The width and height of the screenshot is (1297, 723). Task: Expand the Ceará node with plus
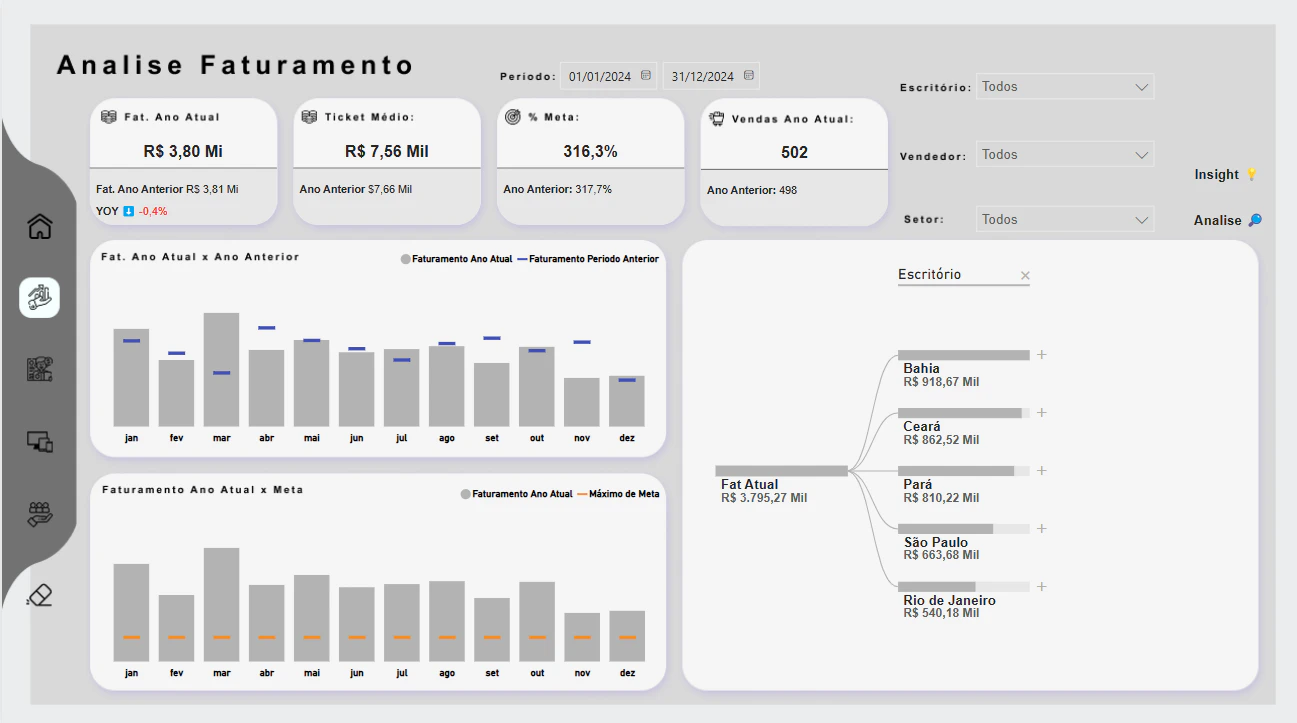point(1041,413)
